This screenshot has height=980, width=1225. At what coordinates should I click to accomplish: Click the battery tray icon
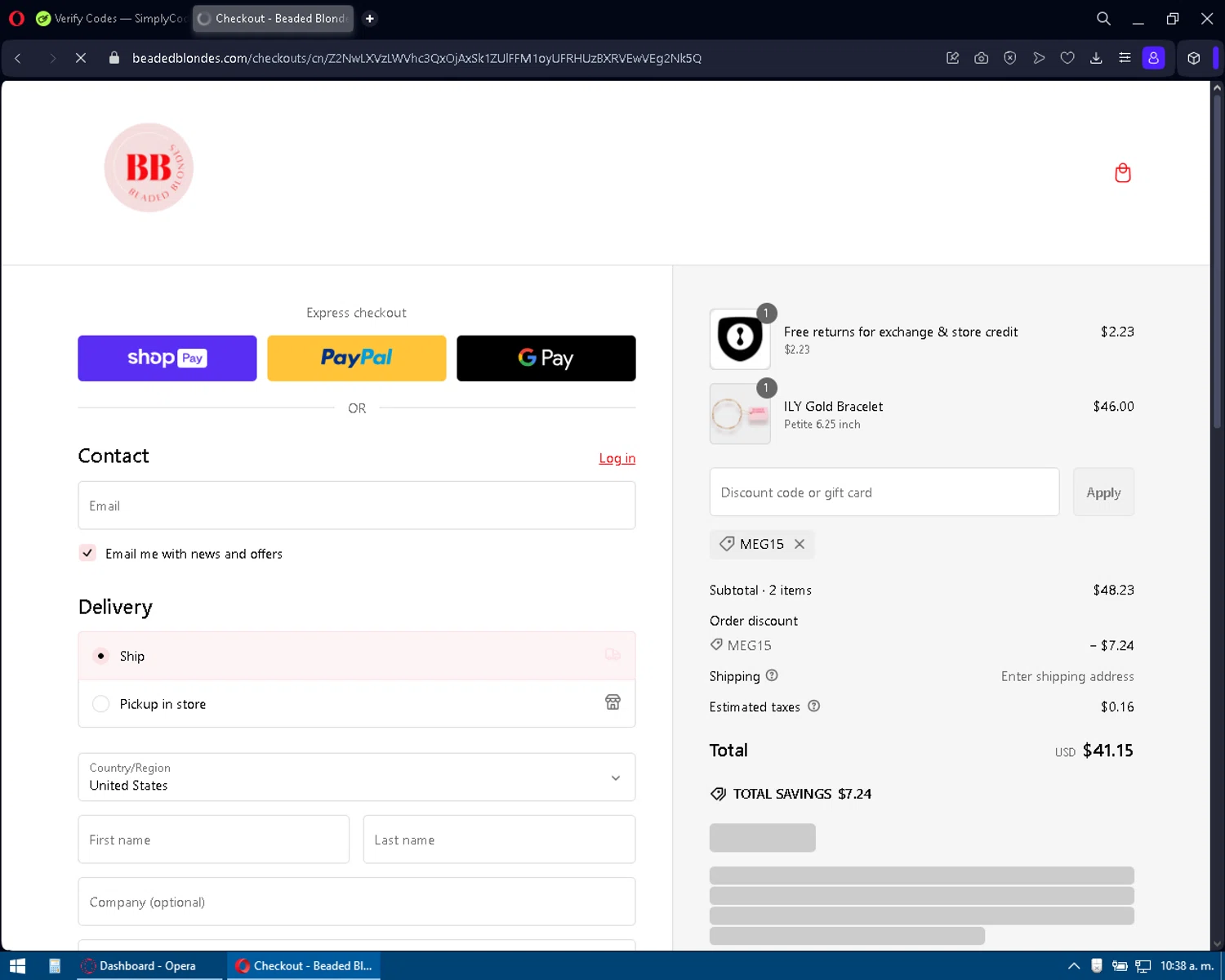click(x=1120, y=966)
